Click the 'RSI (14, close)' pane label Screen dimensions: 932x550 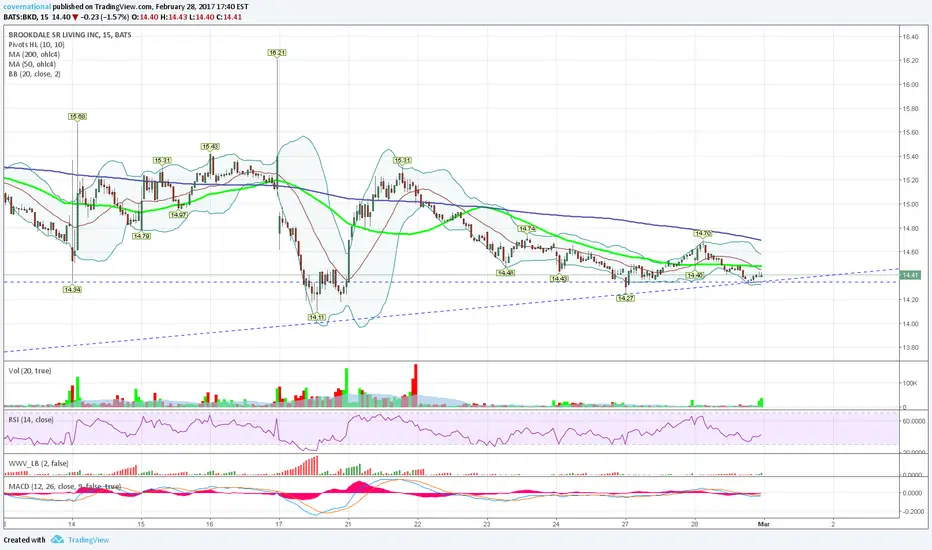tap(31, 420)
